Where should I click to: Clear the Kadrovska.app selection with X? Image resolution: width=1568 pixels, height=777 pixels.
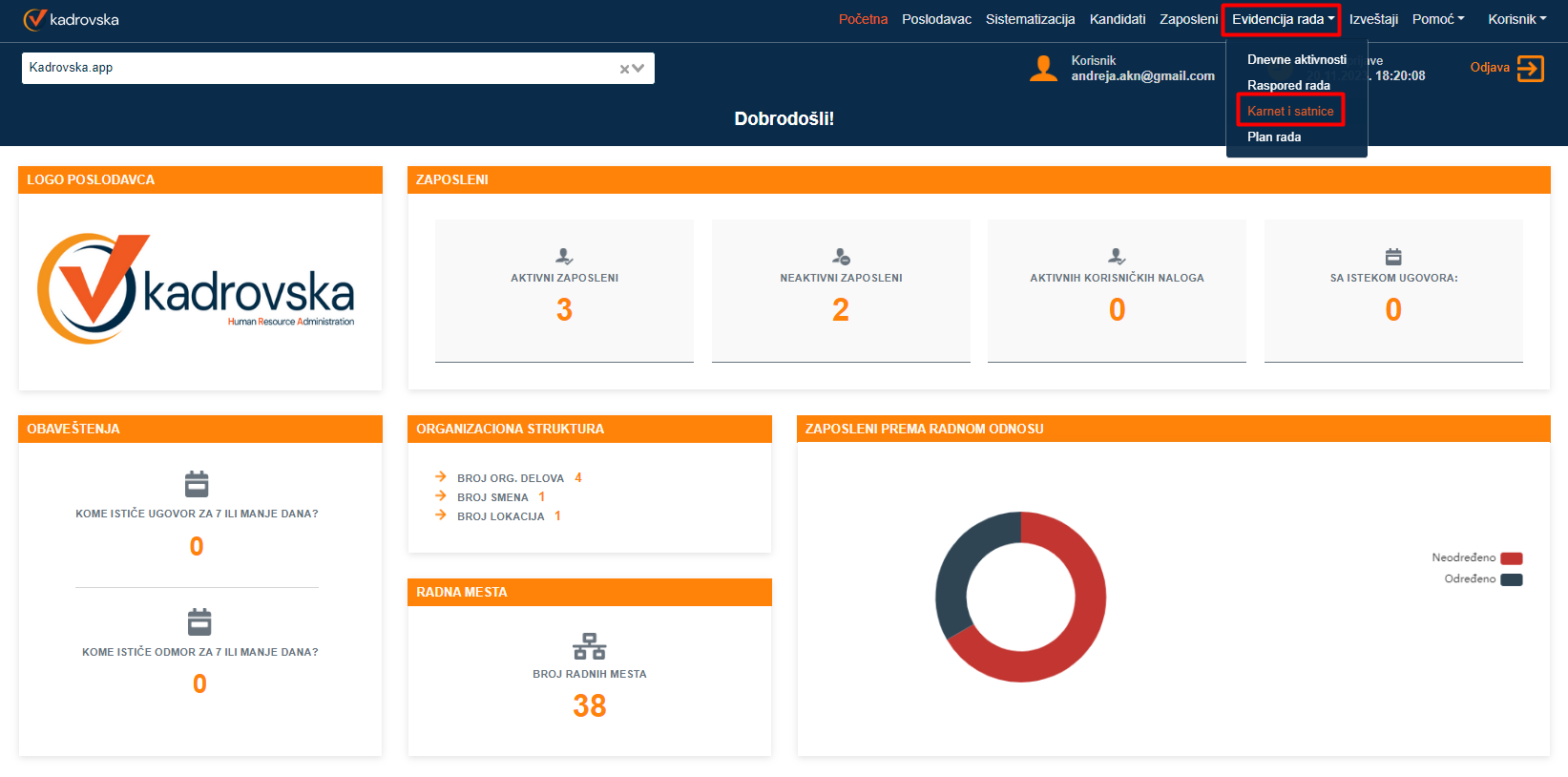click(624, 69)
